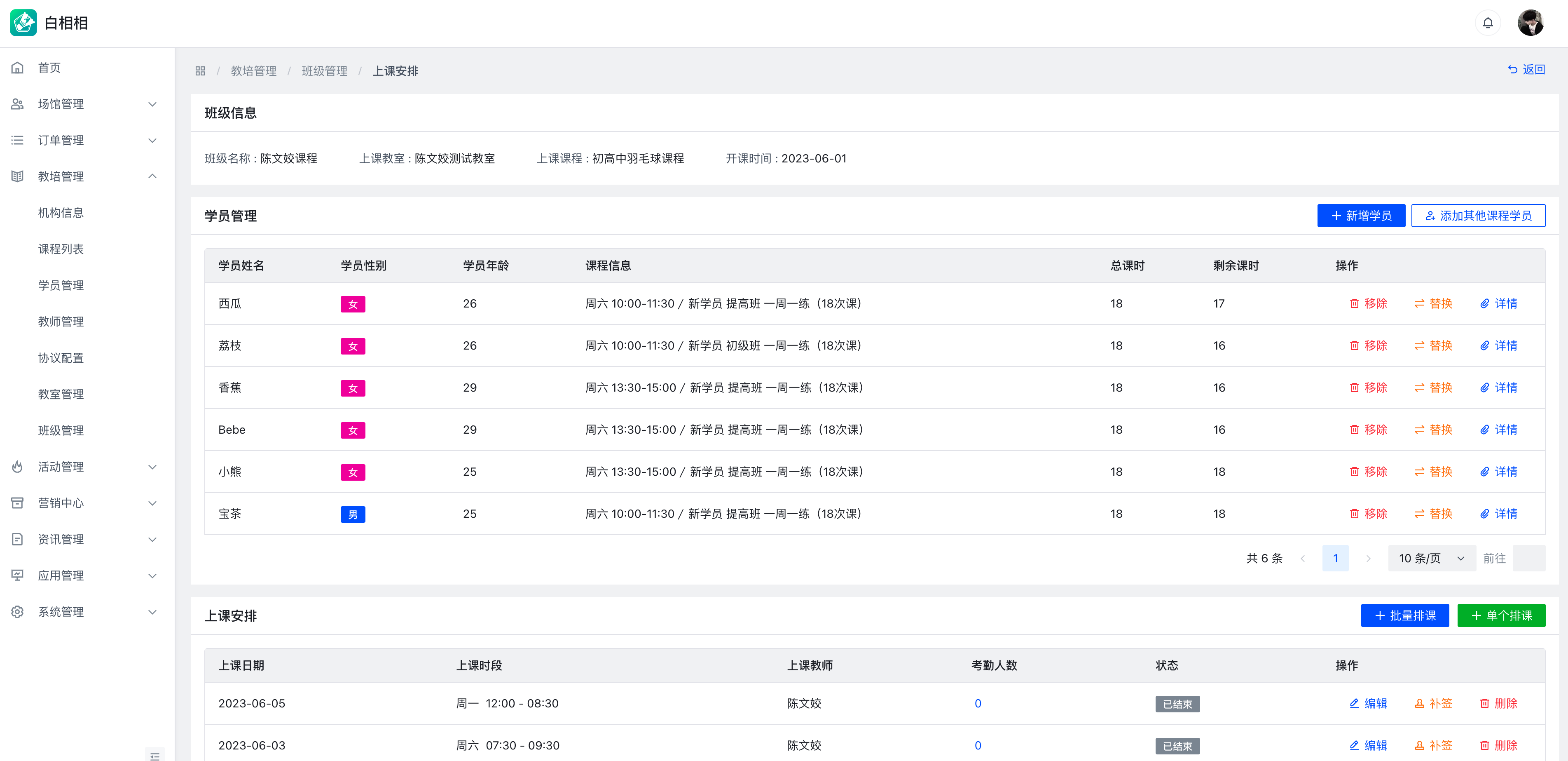The image size is (1568, 761).
Task: Click the 单个排课 button
Action: pos(1501,615)
